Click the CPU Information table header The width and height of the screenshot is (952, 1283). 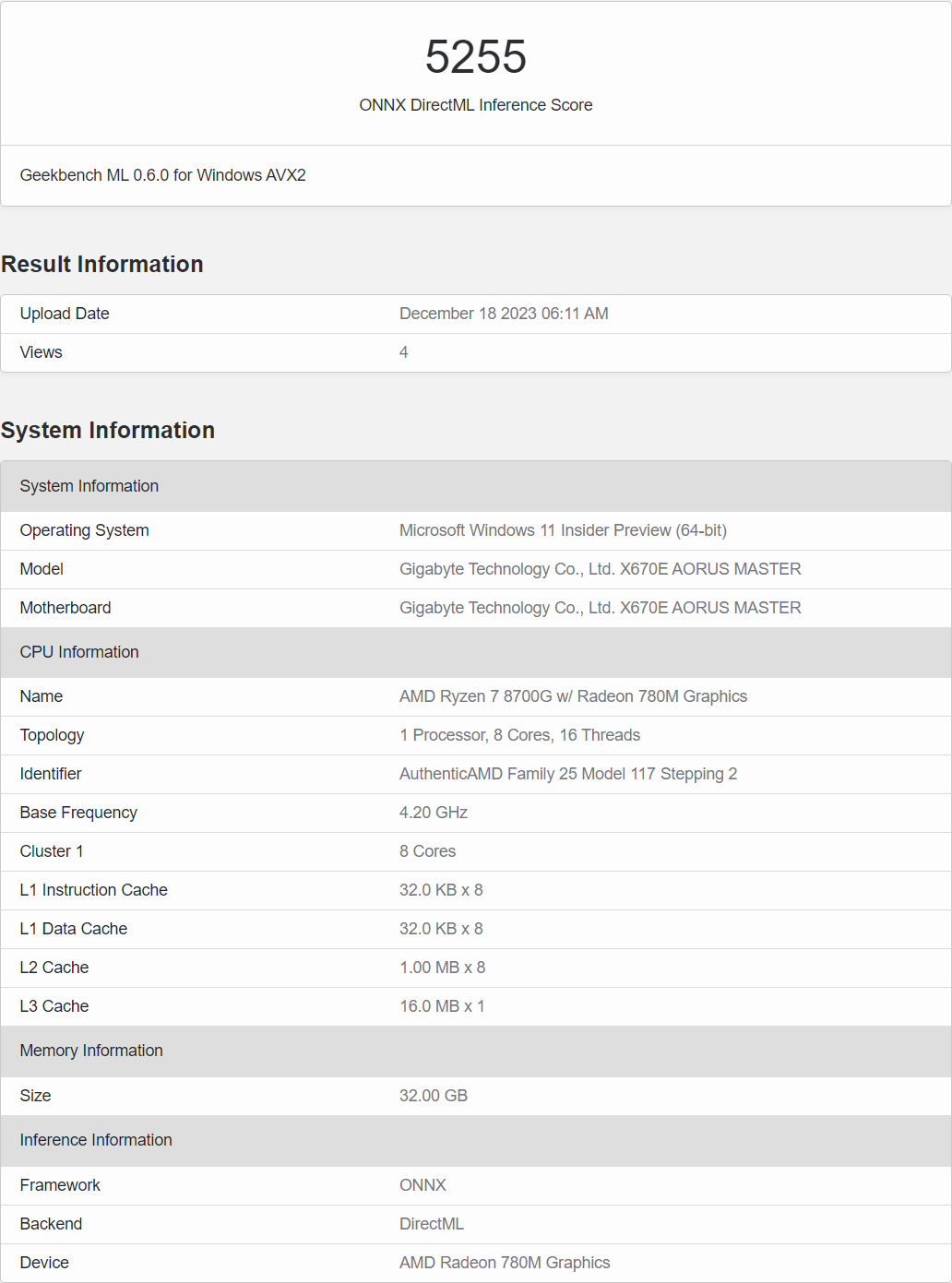(x=79, y=652)
